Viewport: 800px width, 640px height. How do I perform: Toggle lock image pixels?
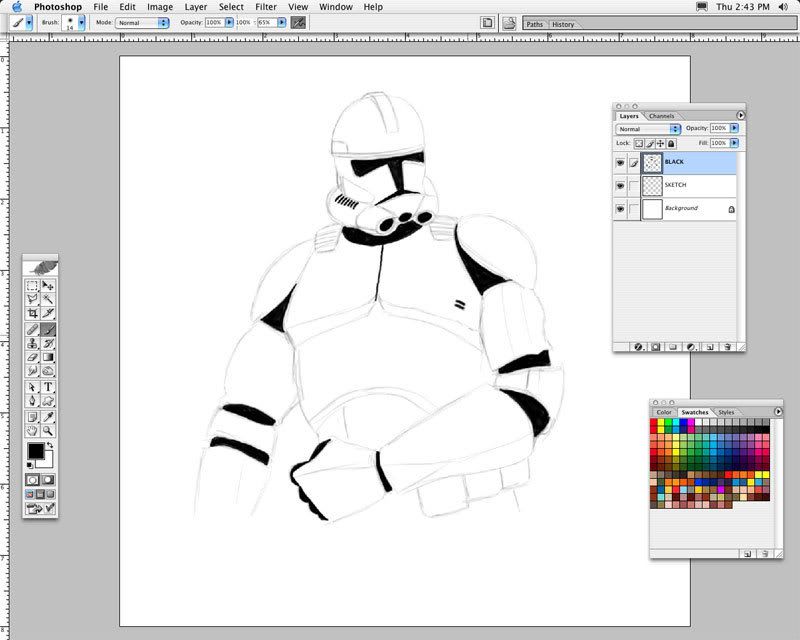pos(650,143)
